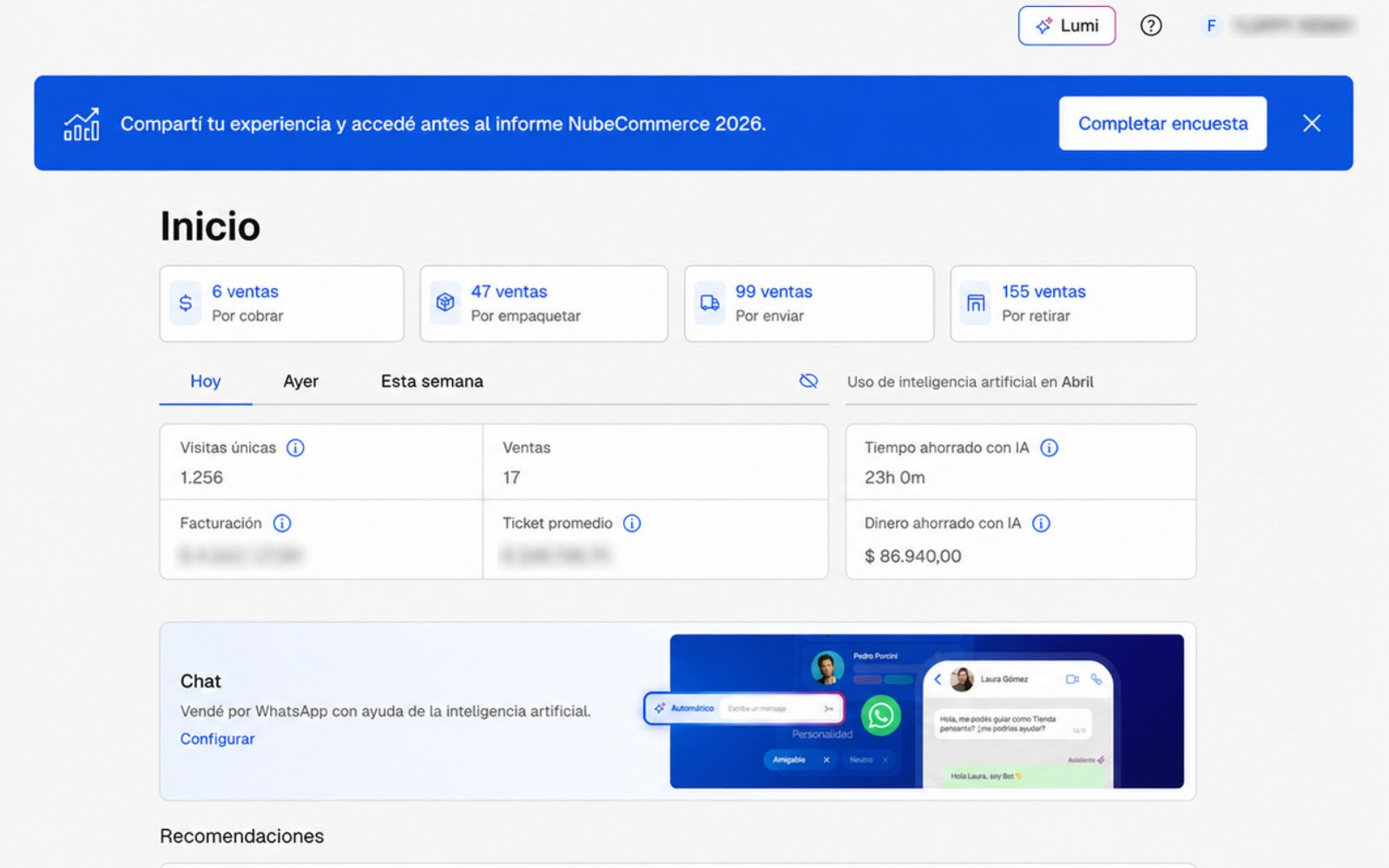Click info icon next to Tiempo ahorrado con IA
The image size is (1389, 868).
(x=1049, y=448)
